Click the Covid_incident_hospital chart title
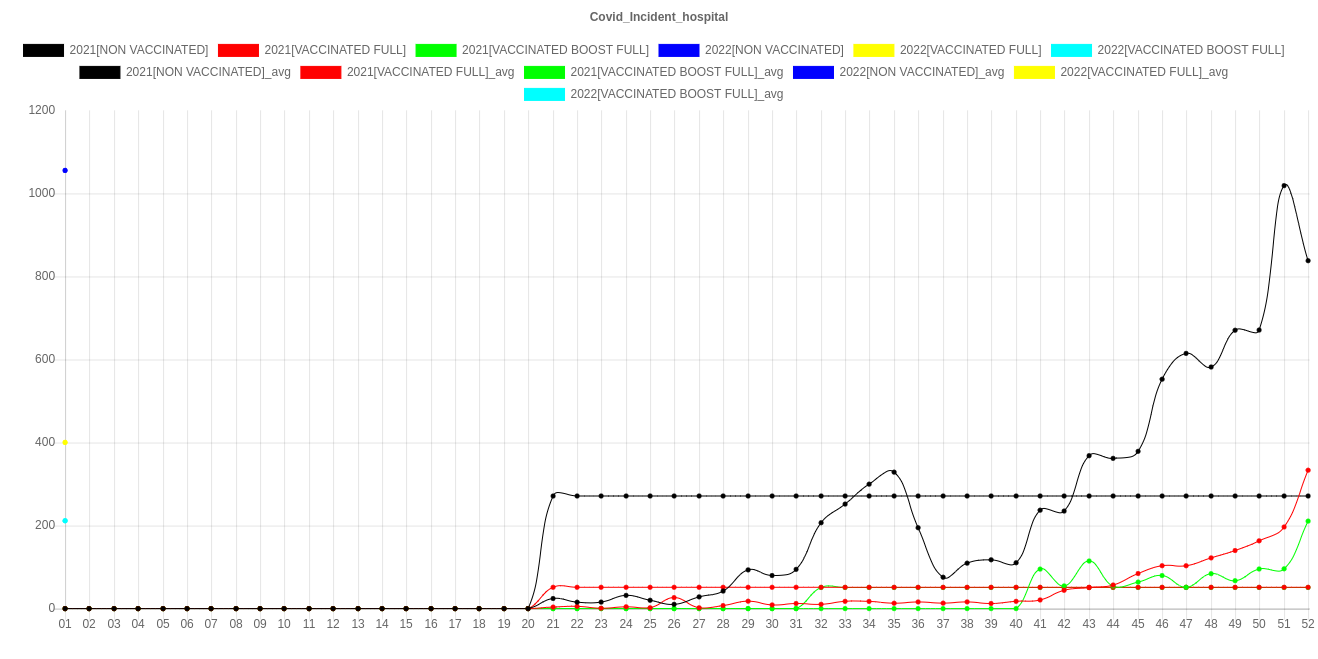The image size is (1318, 659). 659,17
